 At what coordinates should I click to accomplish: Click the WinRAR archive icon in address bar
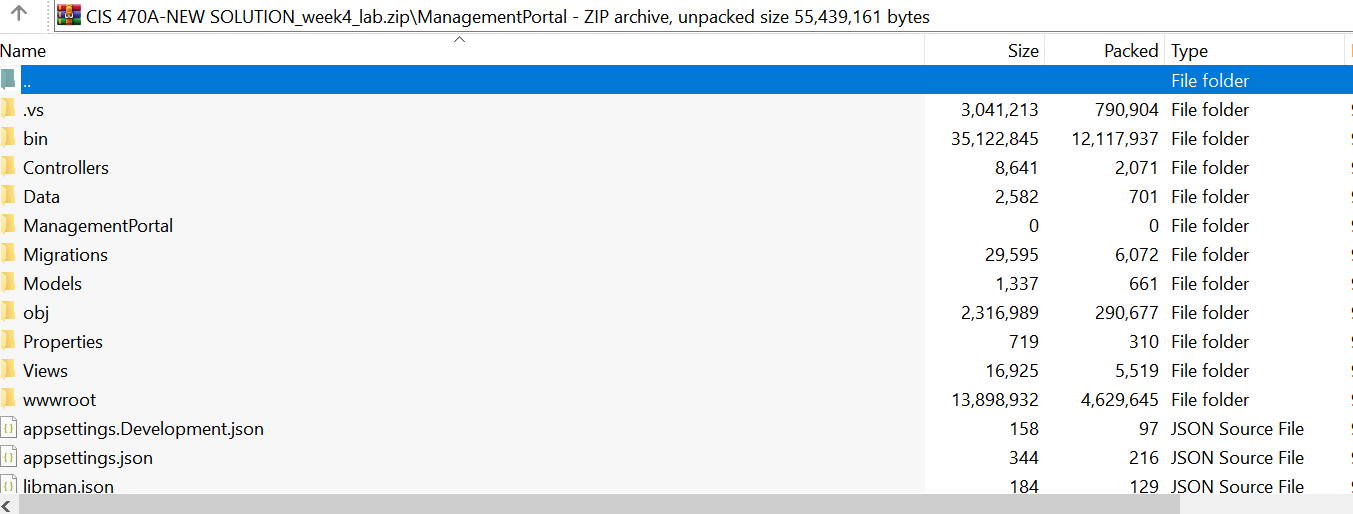tap(69, 16)
